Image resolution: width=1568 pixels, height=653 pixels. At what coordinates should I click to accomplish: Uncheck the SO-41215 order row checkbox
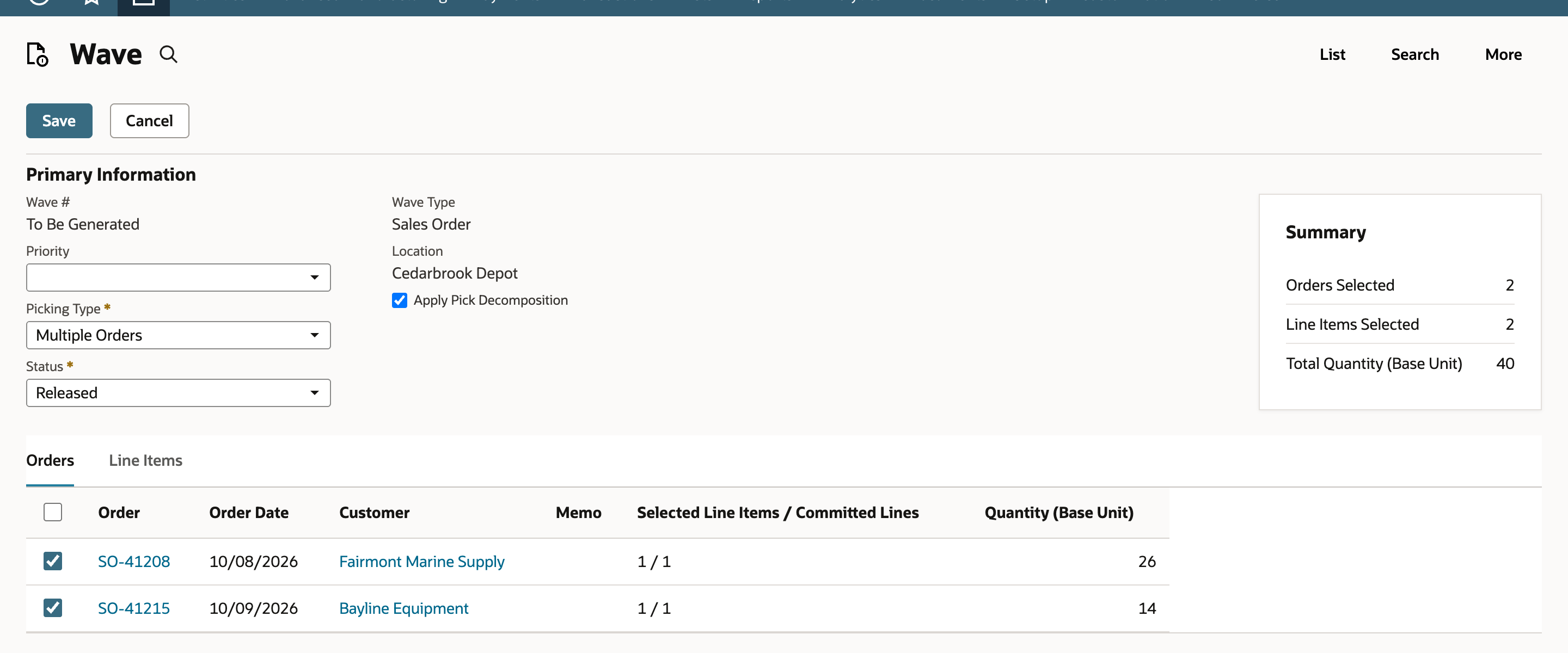pos(53,607)
